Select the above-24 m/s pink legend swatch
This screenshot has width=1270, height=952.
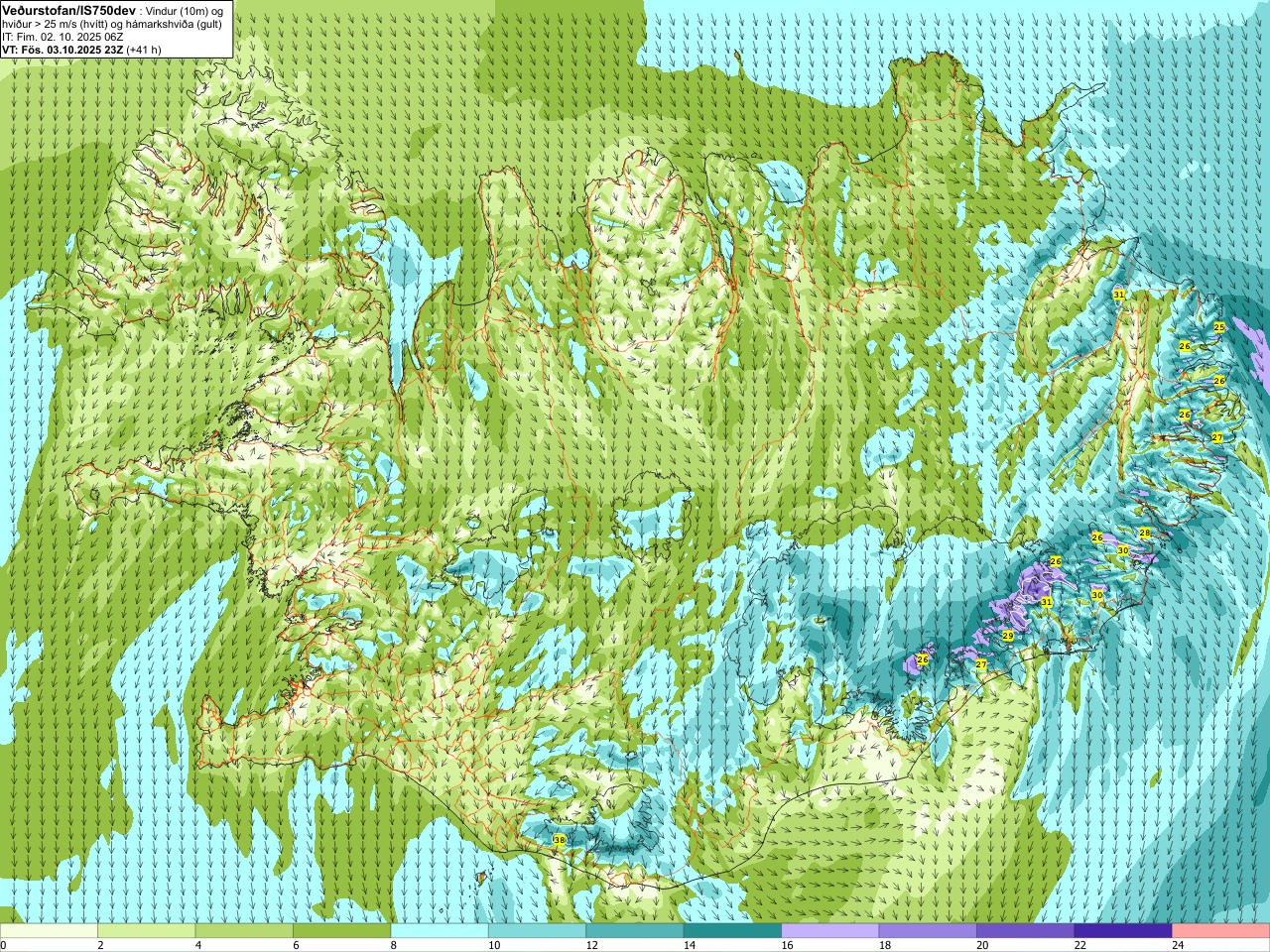coord(1221,931)
